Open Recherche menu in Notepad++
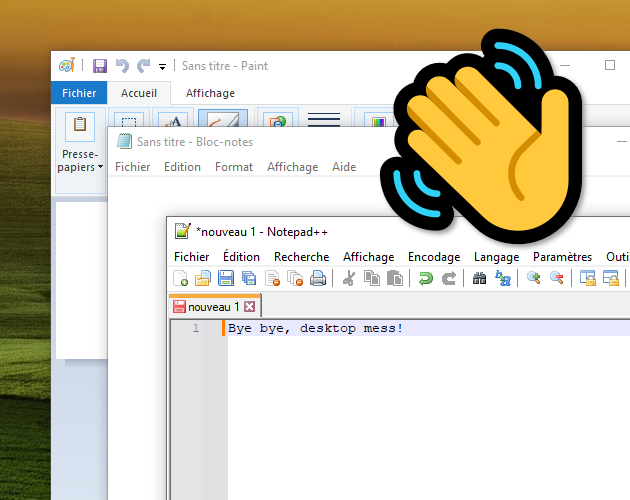The image size is (630, 500). (302, 257)
